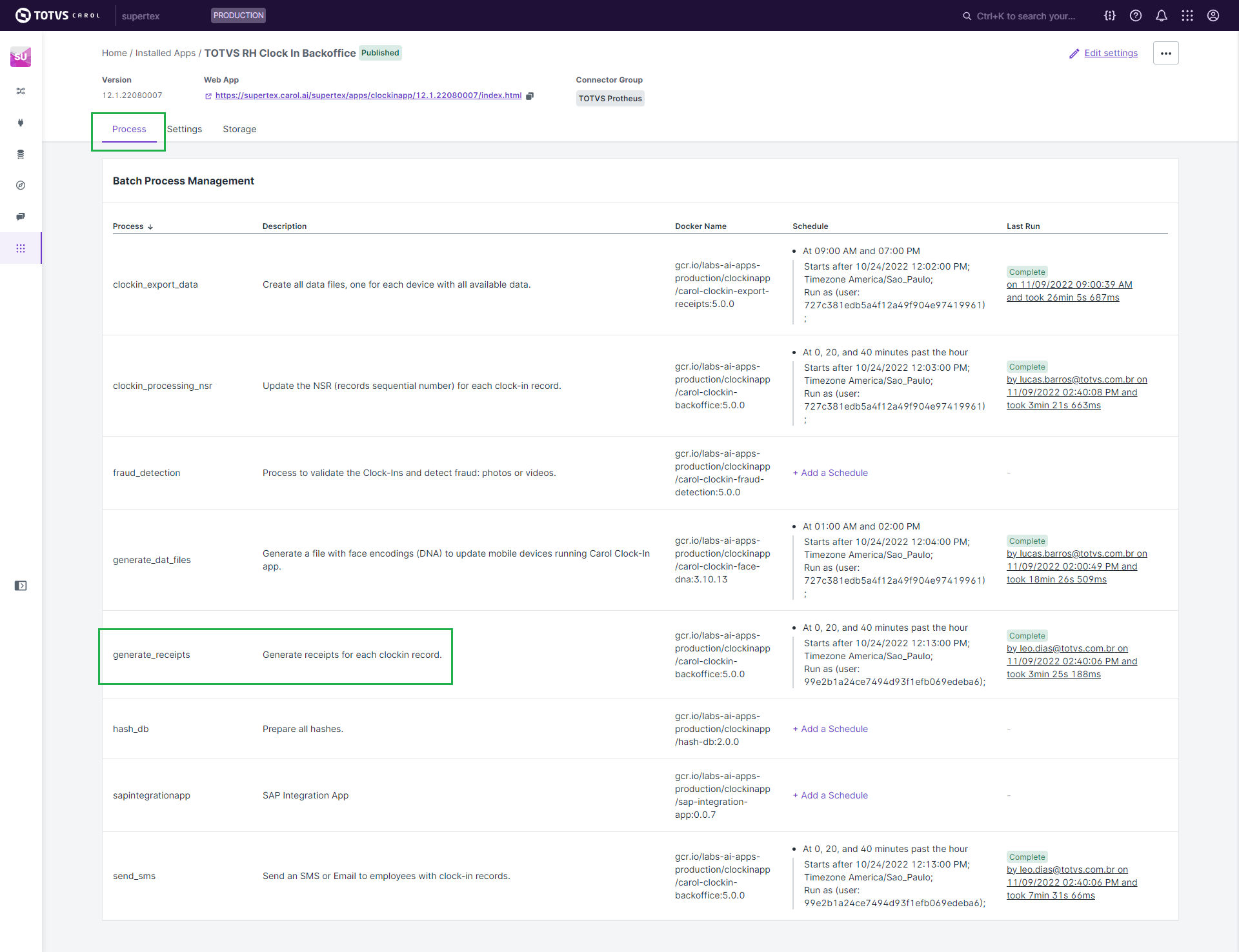Open the help question mark icon
The width and height of the screenshot is (1239, 952).
(1135, 15)
